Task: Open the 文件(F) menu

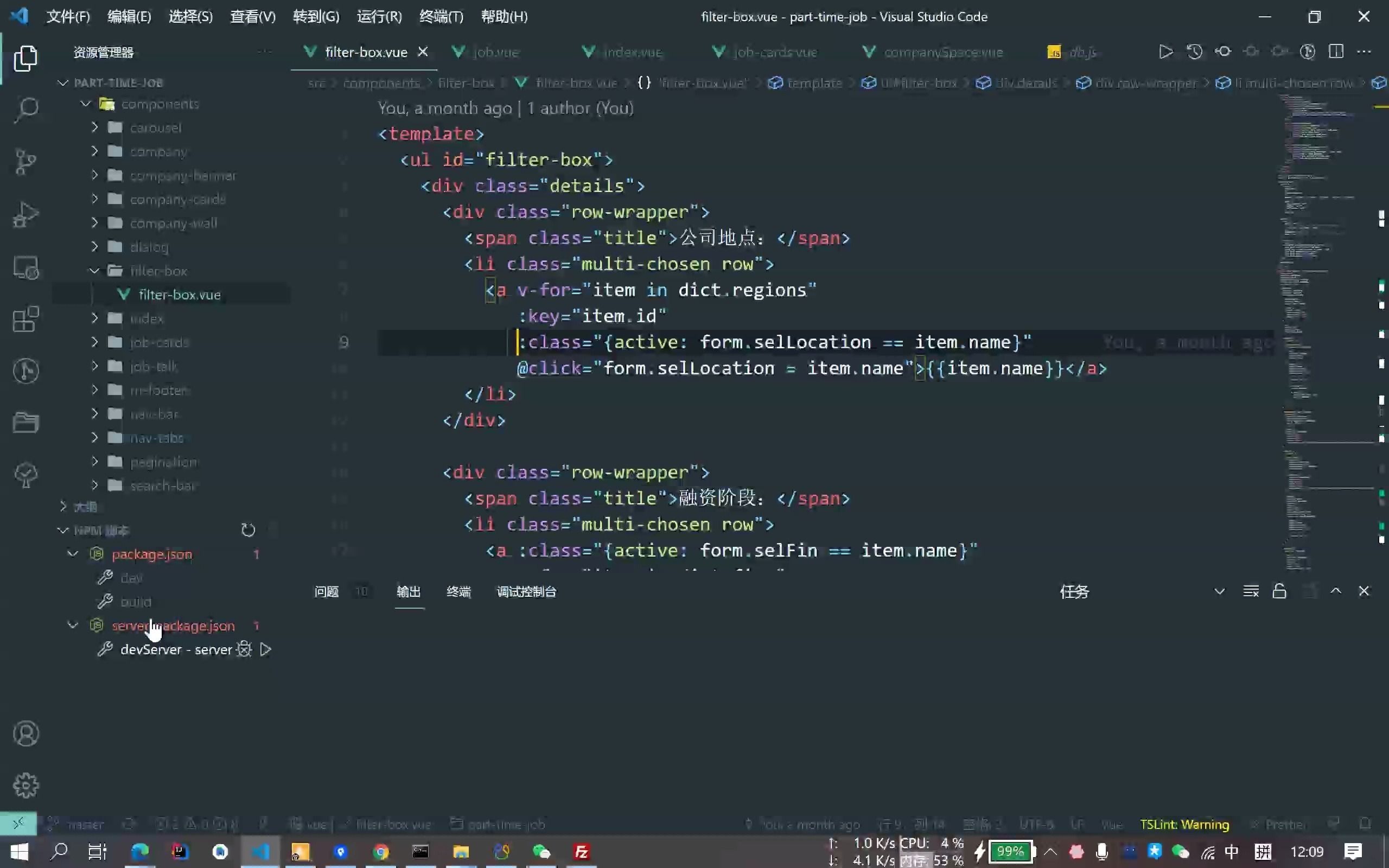Action: tap(68, 17)
